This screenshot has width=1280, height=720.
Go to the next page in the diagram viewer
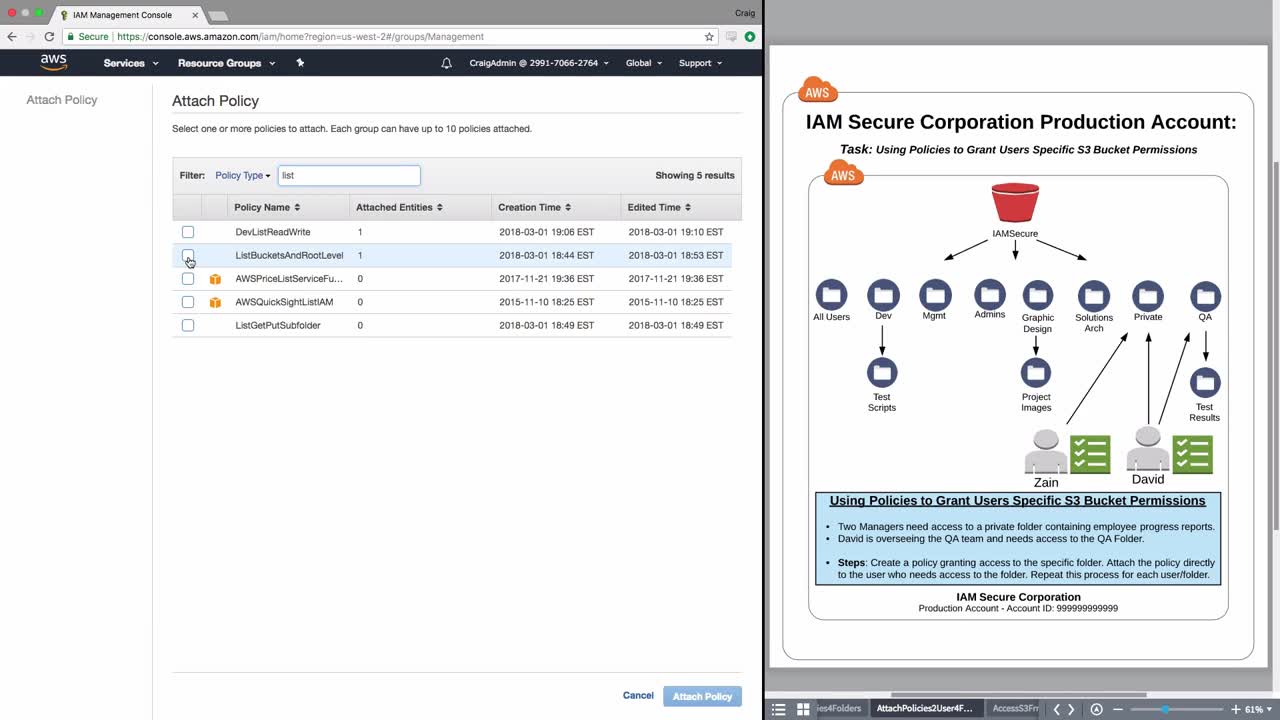[x=1071, y=709]
